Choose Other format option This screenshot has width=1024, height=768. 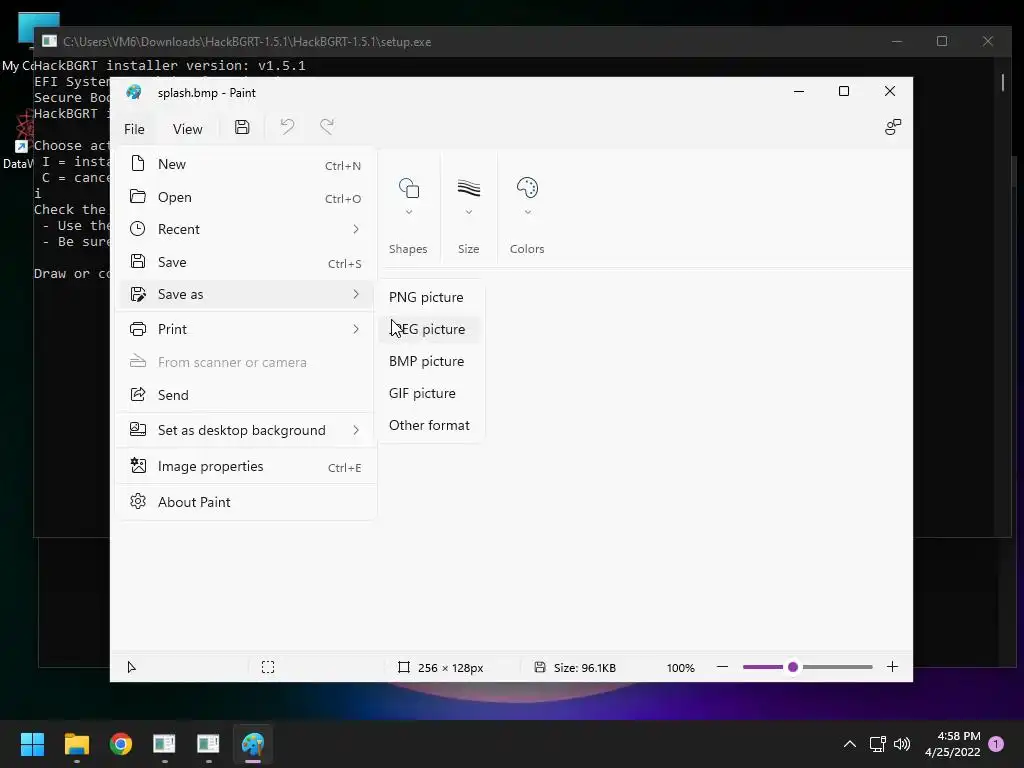(x=431, y=425)
